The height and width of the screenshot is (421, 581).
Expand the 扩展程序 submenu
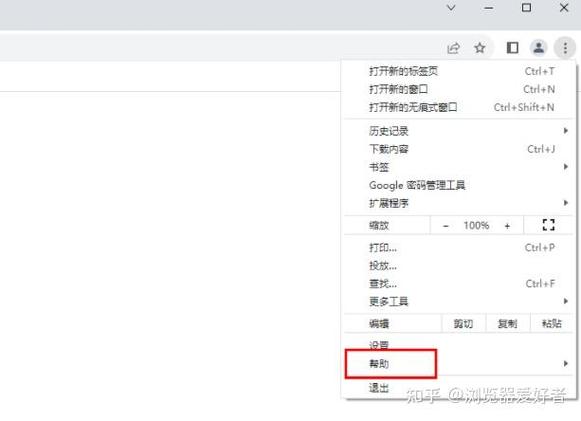[459, 203]
